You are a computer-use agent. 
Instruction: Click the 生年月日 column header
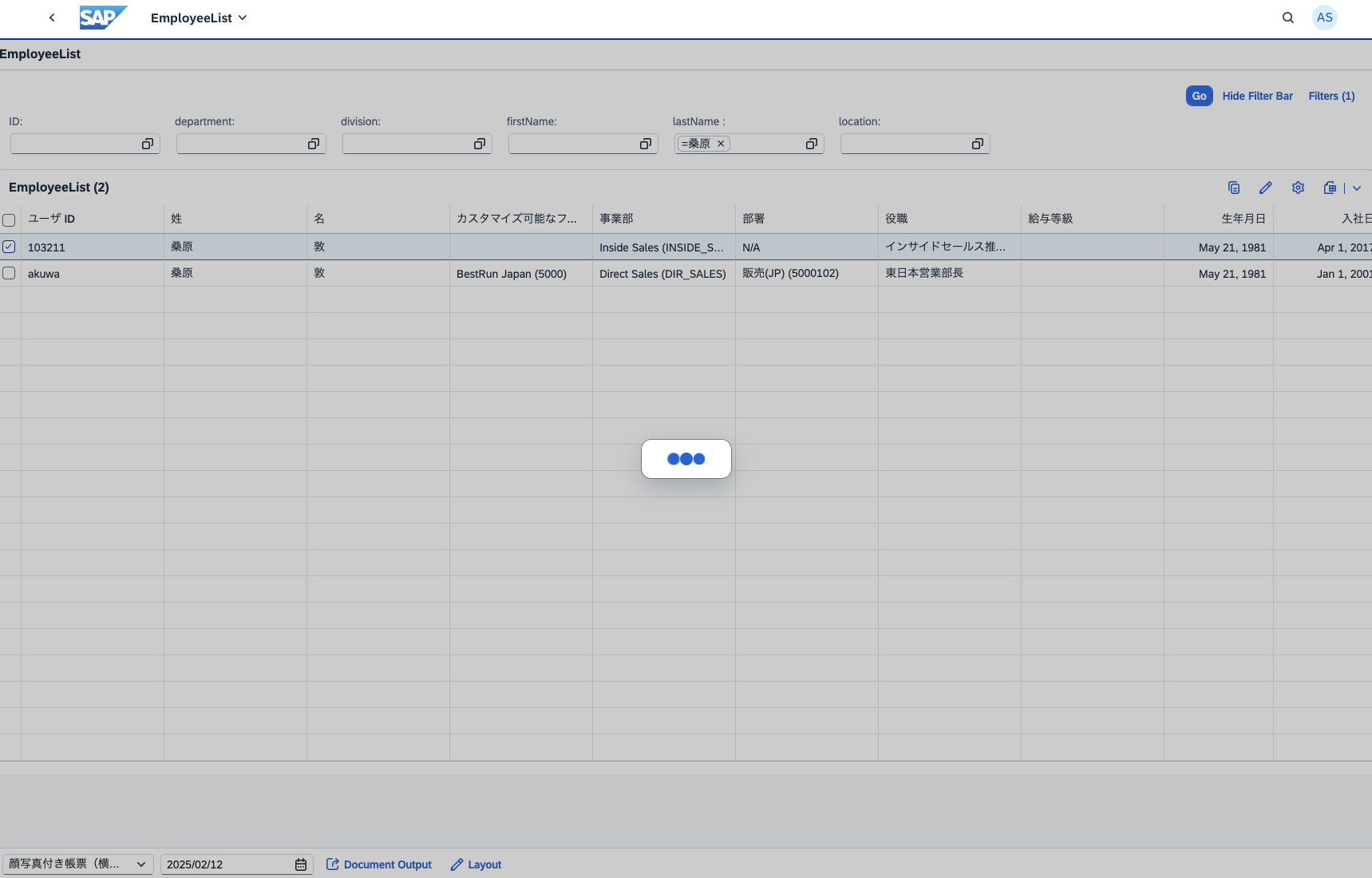tap(1219, 219)
